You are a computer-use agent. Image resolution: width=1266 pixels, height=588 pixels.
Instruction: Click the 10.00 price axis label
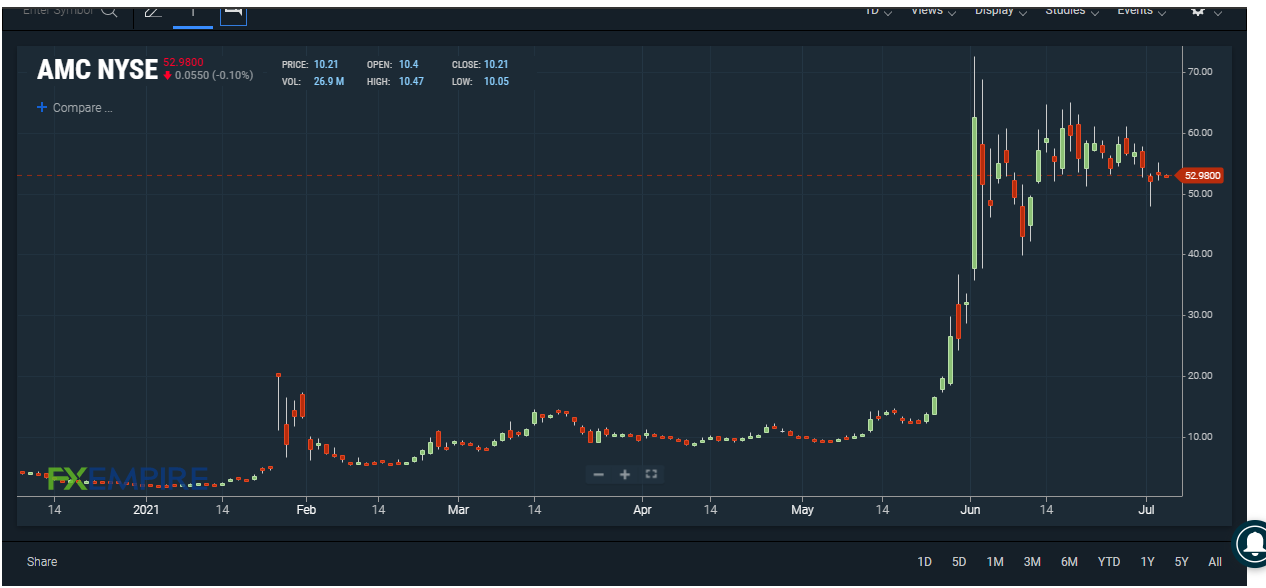(1200, 437)
